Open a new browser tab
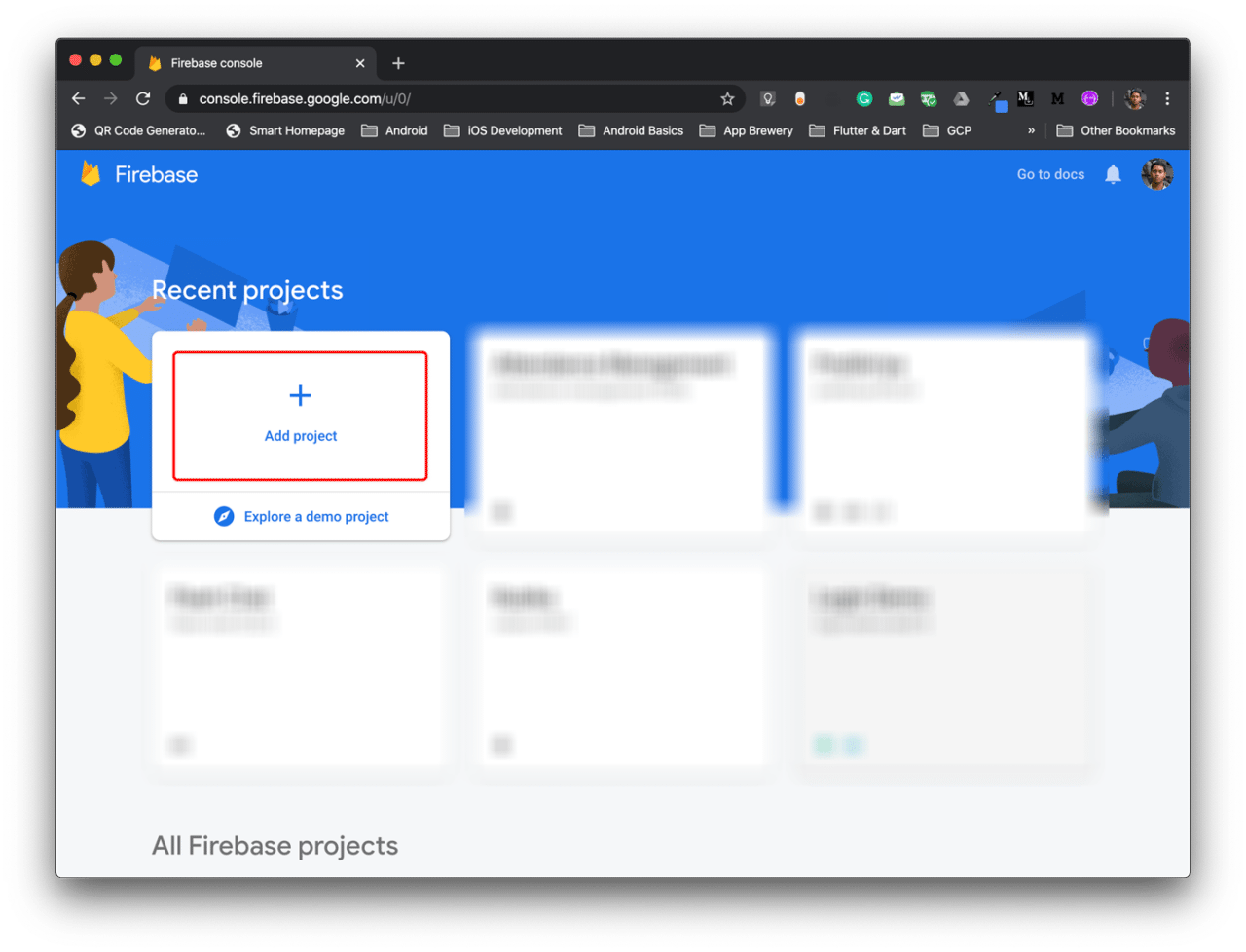The height and width of the screenshot is (952, 1246). click(398, 63)
